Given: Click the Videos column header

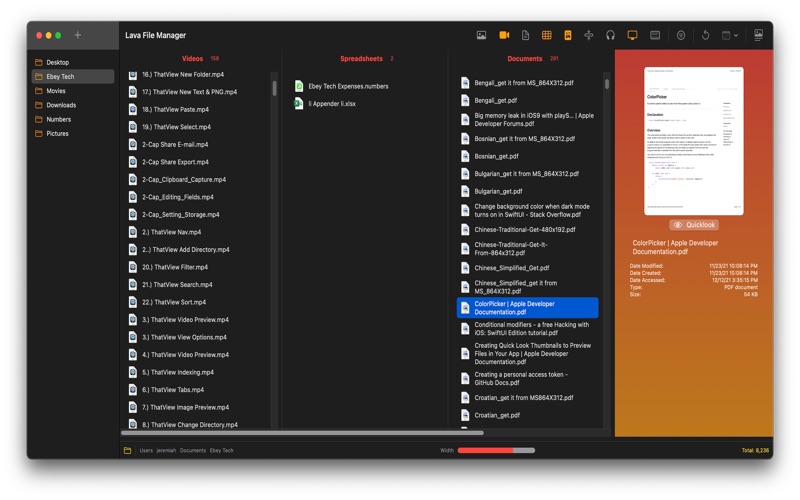Looking at the screenshot, I should (192, 59).
